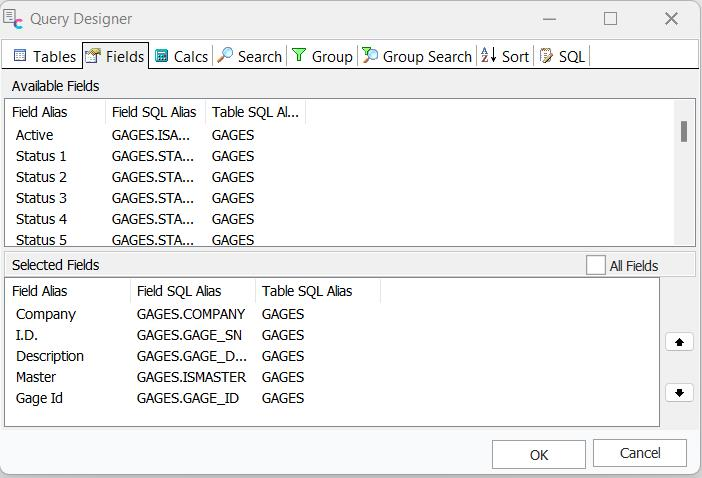Open the Search tab
The height and width of the screenshot is (478, 702).
click(x=250, y=56)
